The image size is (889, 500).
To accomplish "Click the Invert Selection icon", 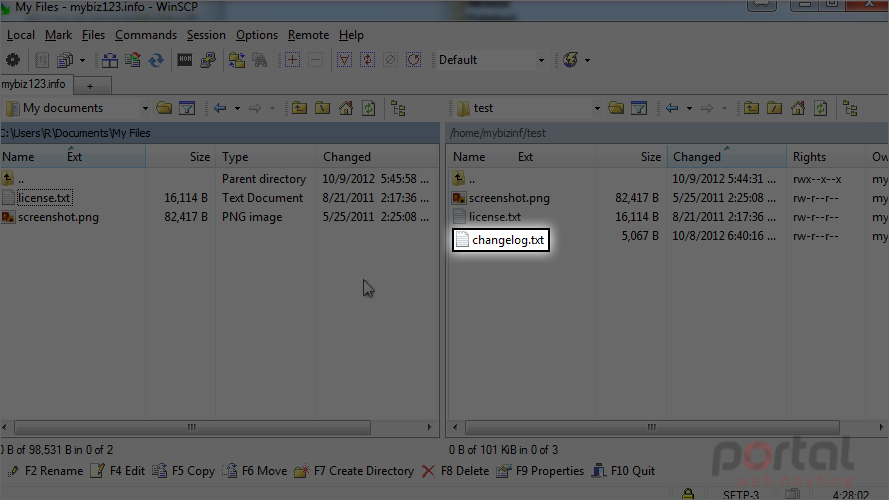I will 367,60.
